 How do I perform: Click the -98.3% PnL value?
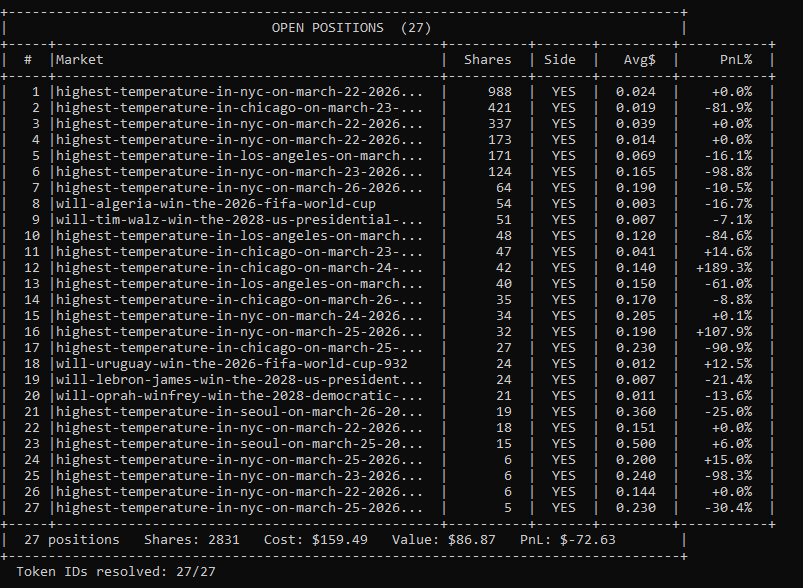coord(728,476)
